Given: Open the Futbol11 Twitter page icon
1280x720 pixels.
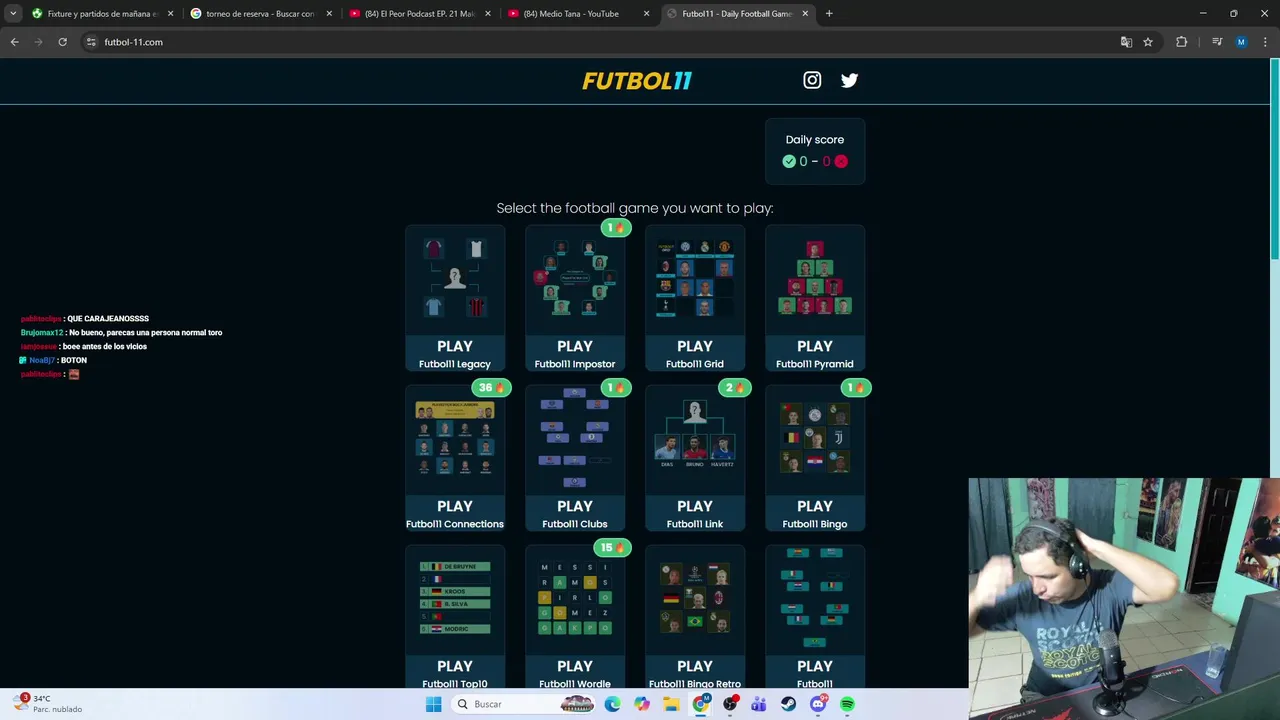Looking at the screenshot, I should pyautogui.click(x=849, y=80).
